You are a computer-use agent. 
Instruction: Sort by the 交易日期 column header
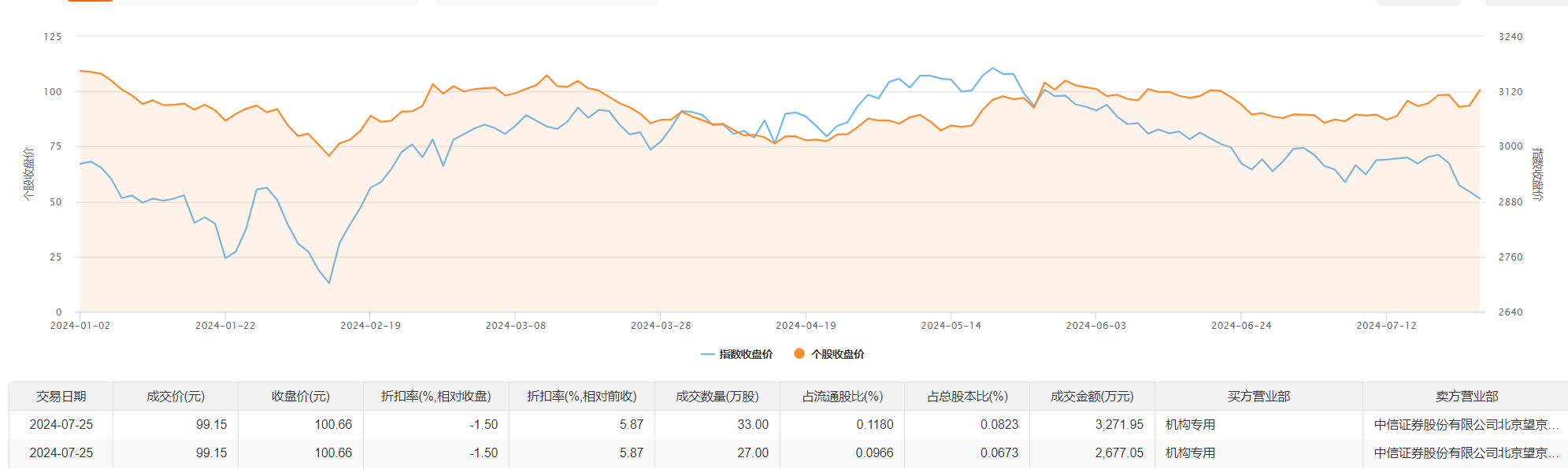(x=61, y=397)
